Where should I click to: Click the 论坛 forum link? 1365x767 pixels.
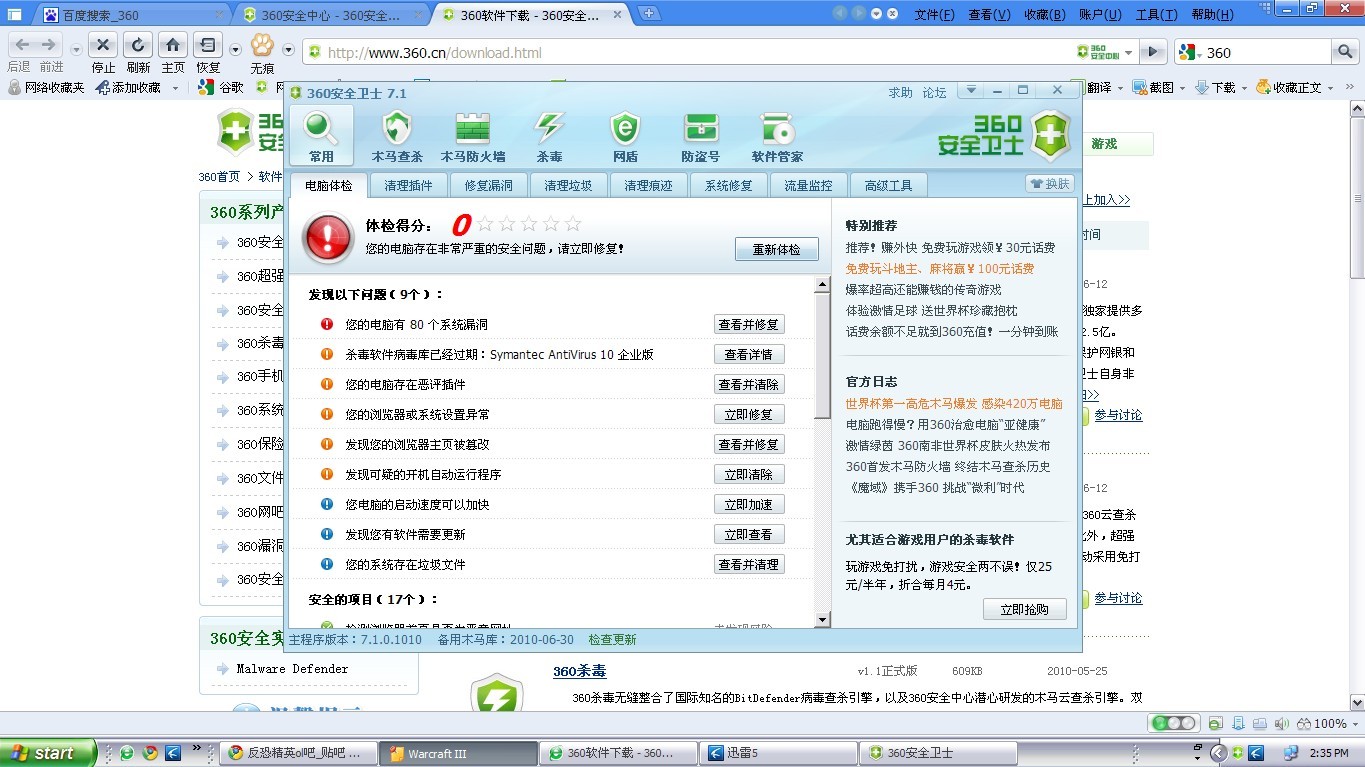point(935,92)
